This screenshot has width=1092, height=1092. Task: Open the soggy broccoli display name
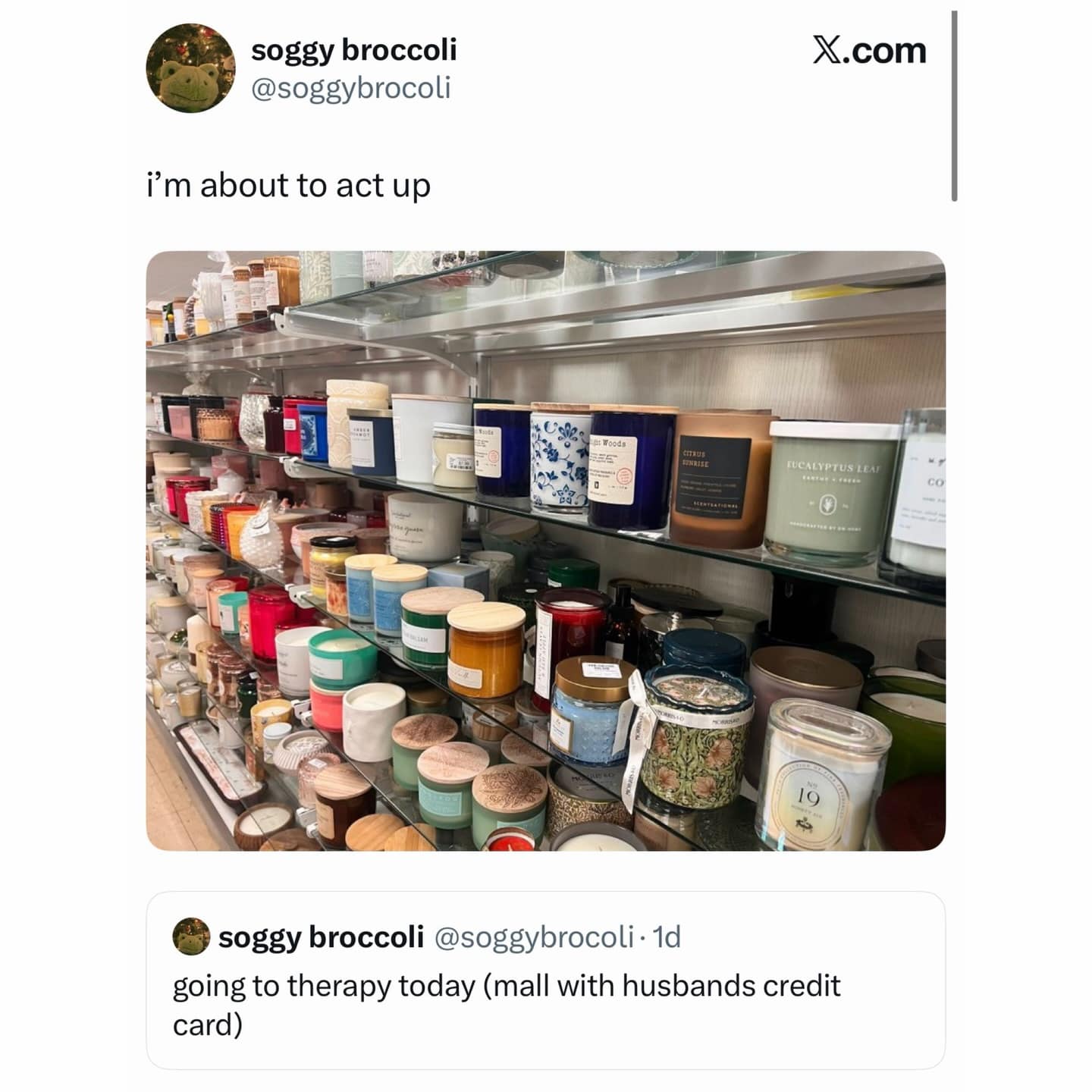click(353, 50)
